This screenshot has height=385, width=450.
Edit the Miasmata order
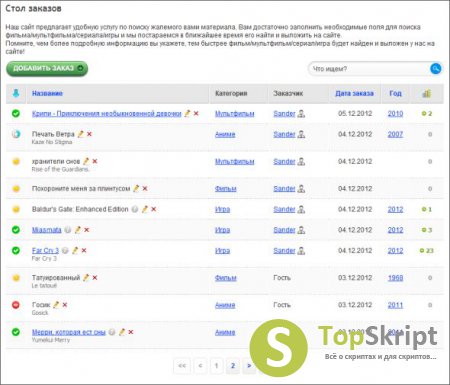[x=78, y=230]
